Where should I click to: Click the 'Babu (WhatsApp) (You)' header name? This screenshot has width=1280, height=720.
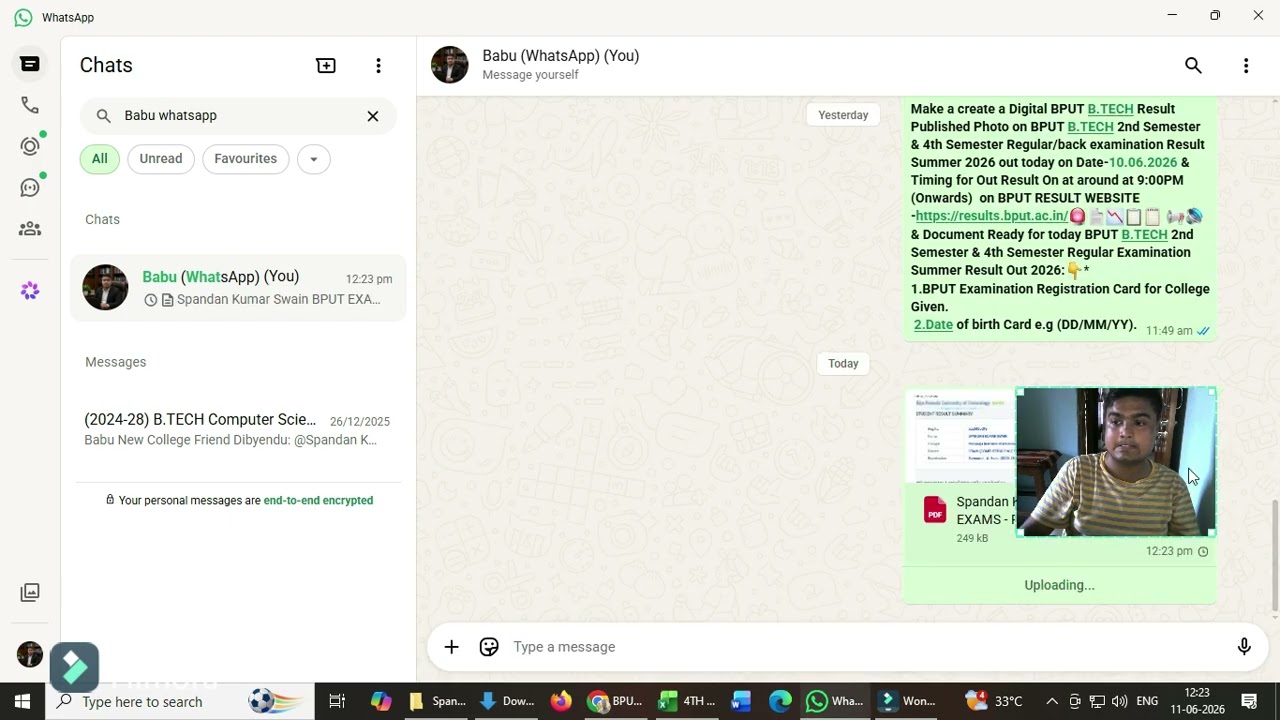(561, 56)
